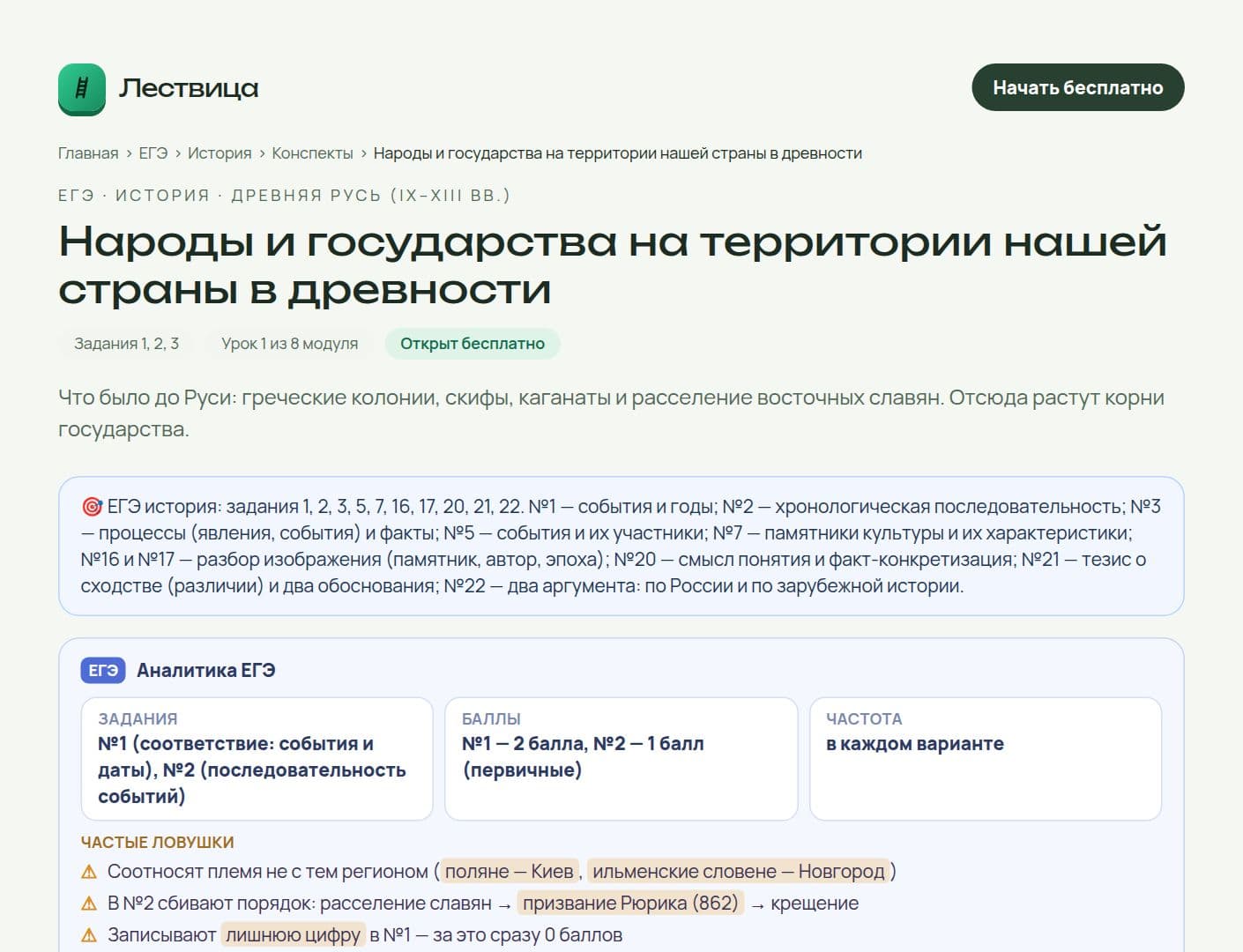Click the page heading Народы и государства

point(613,265)
